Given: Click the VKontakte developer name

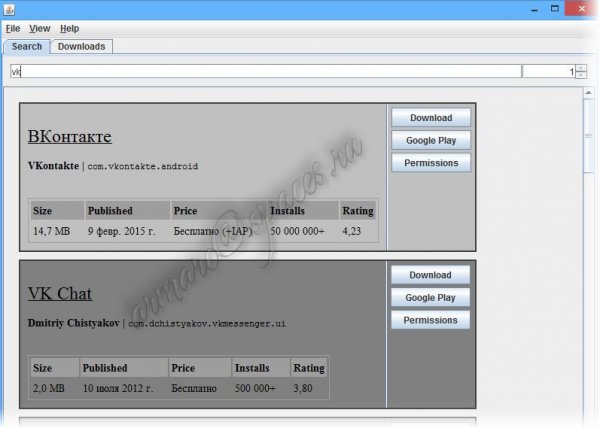Looking at the screenshot, I should pyautogui.click(x=53, y=166).
